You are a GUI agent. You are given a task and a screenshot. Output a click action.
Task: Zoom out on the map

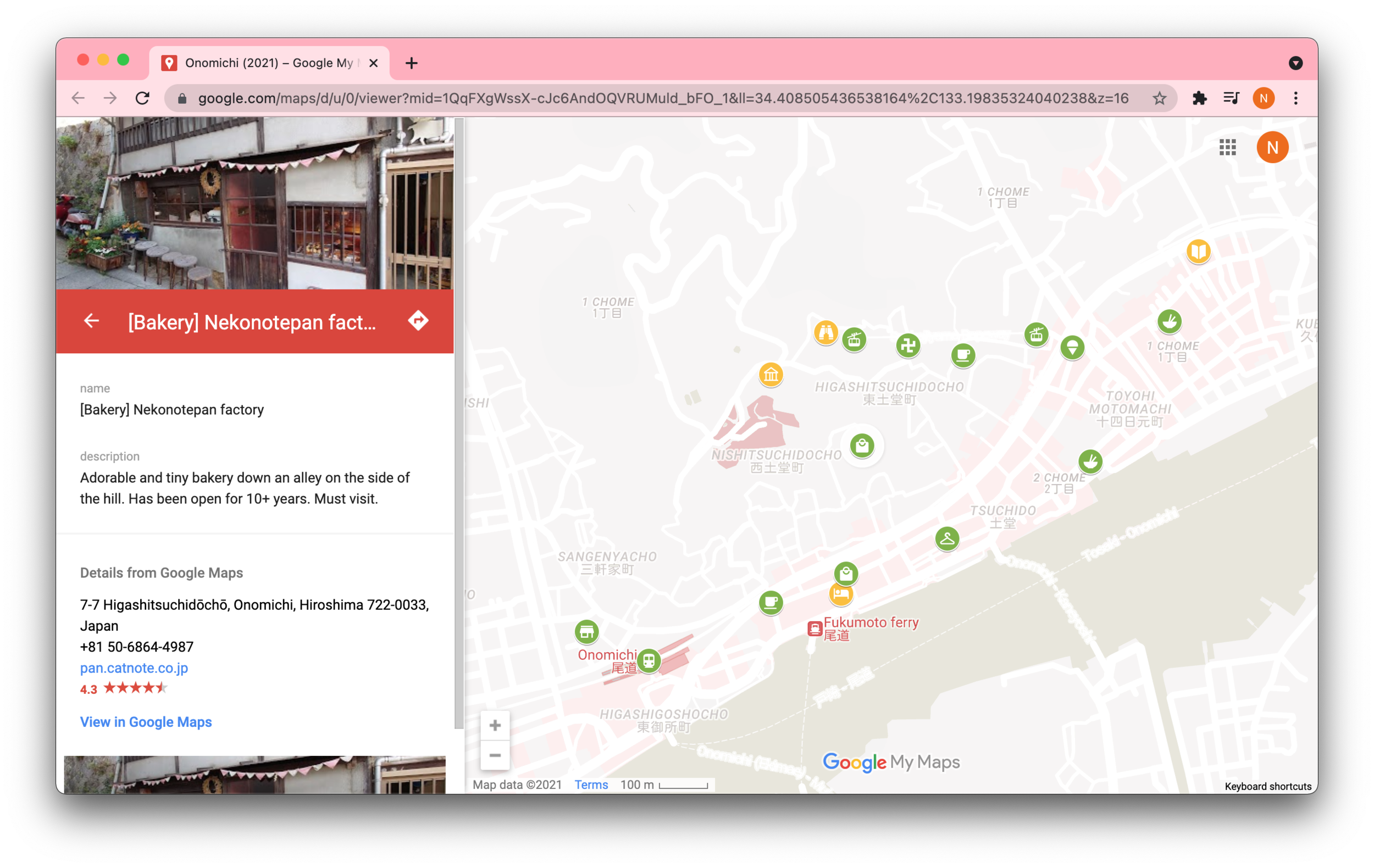click(x=495, y=755)
